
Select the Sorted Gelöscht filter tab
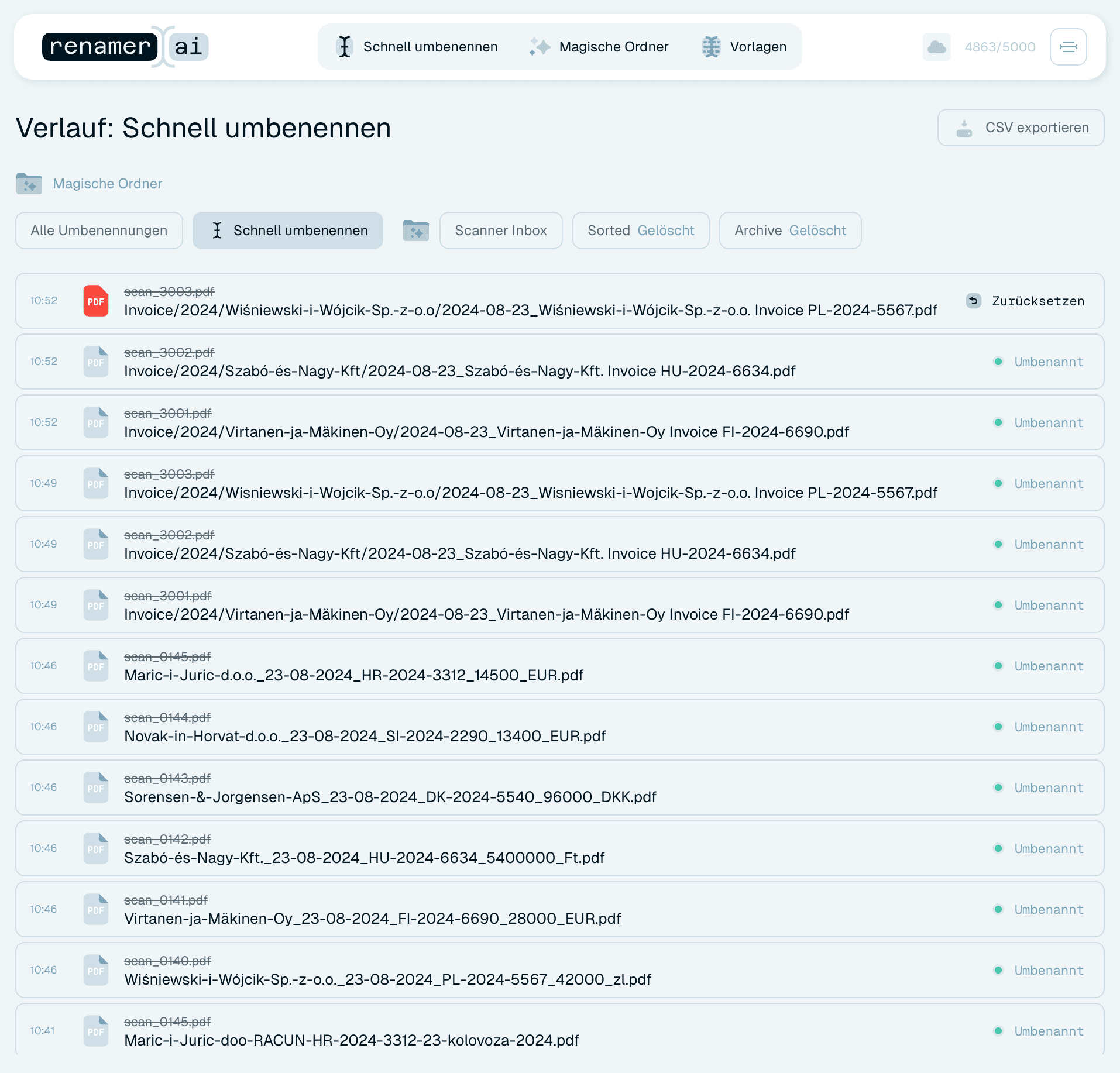click(641, 231)
